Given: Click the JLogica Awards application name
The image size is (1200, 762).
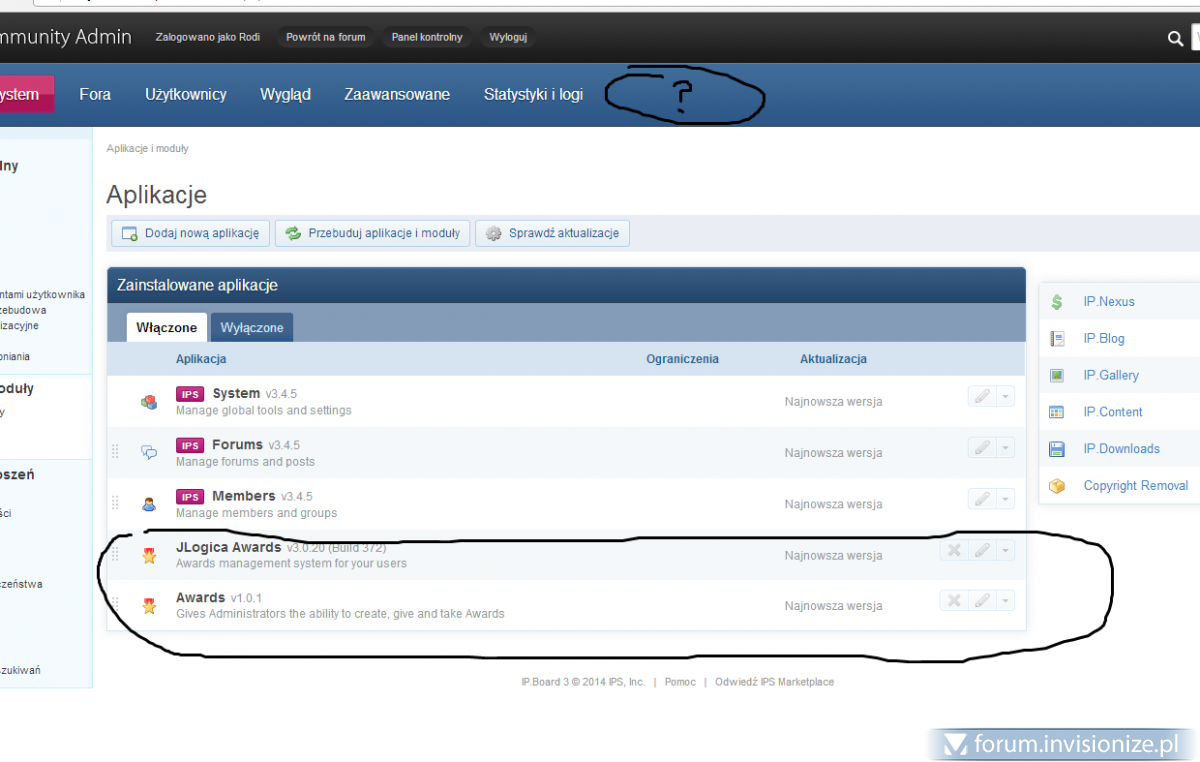Looking at the screenshot, I should point(229,547).
